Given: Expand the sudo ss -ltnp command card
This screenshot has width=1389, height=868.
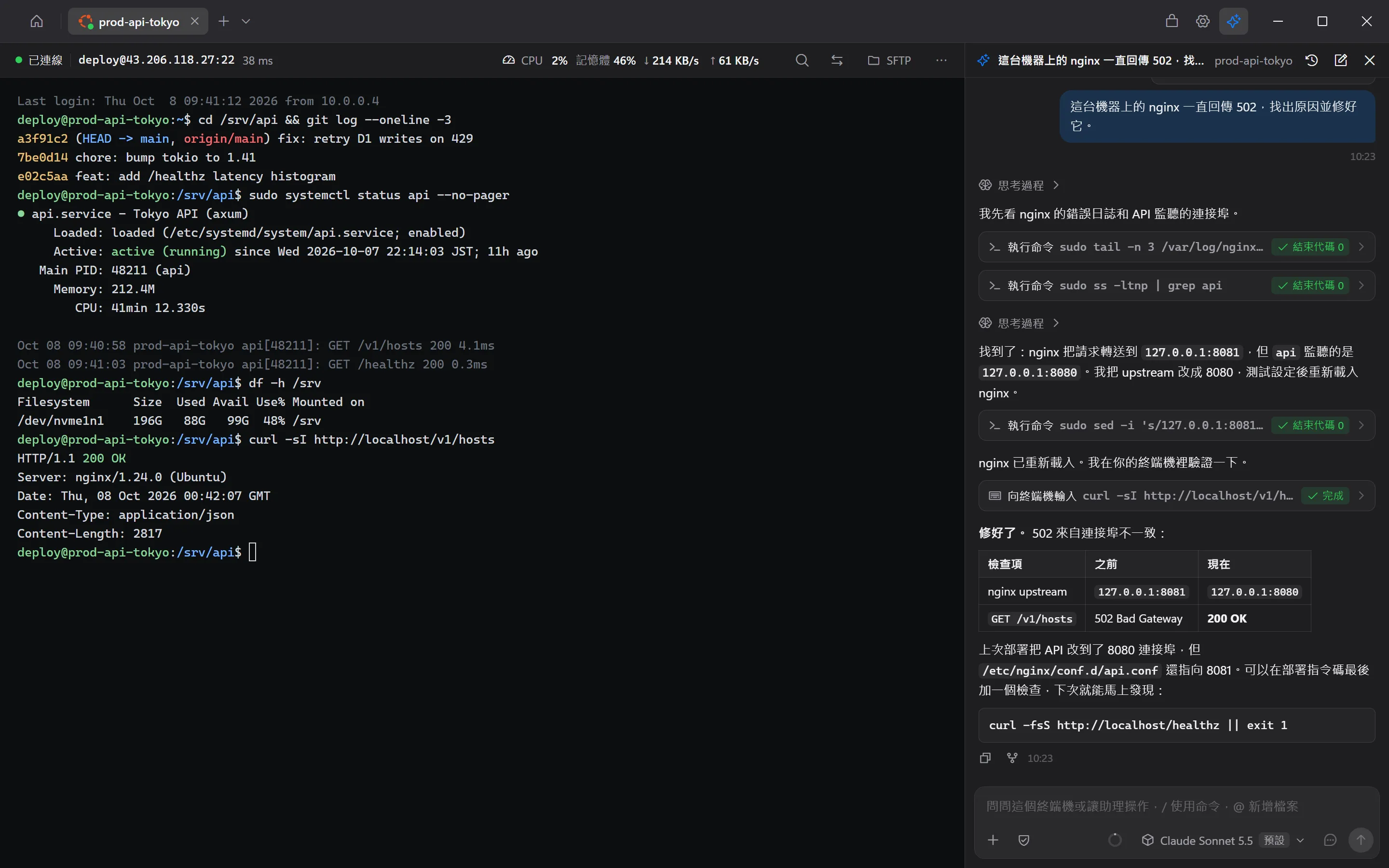Looking at the screenshot, I should pos(1176,285).
